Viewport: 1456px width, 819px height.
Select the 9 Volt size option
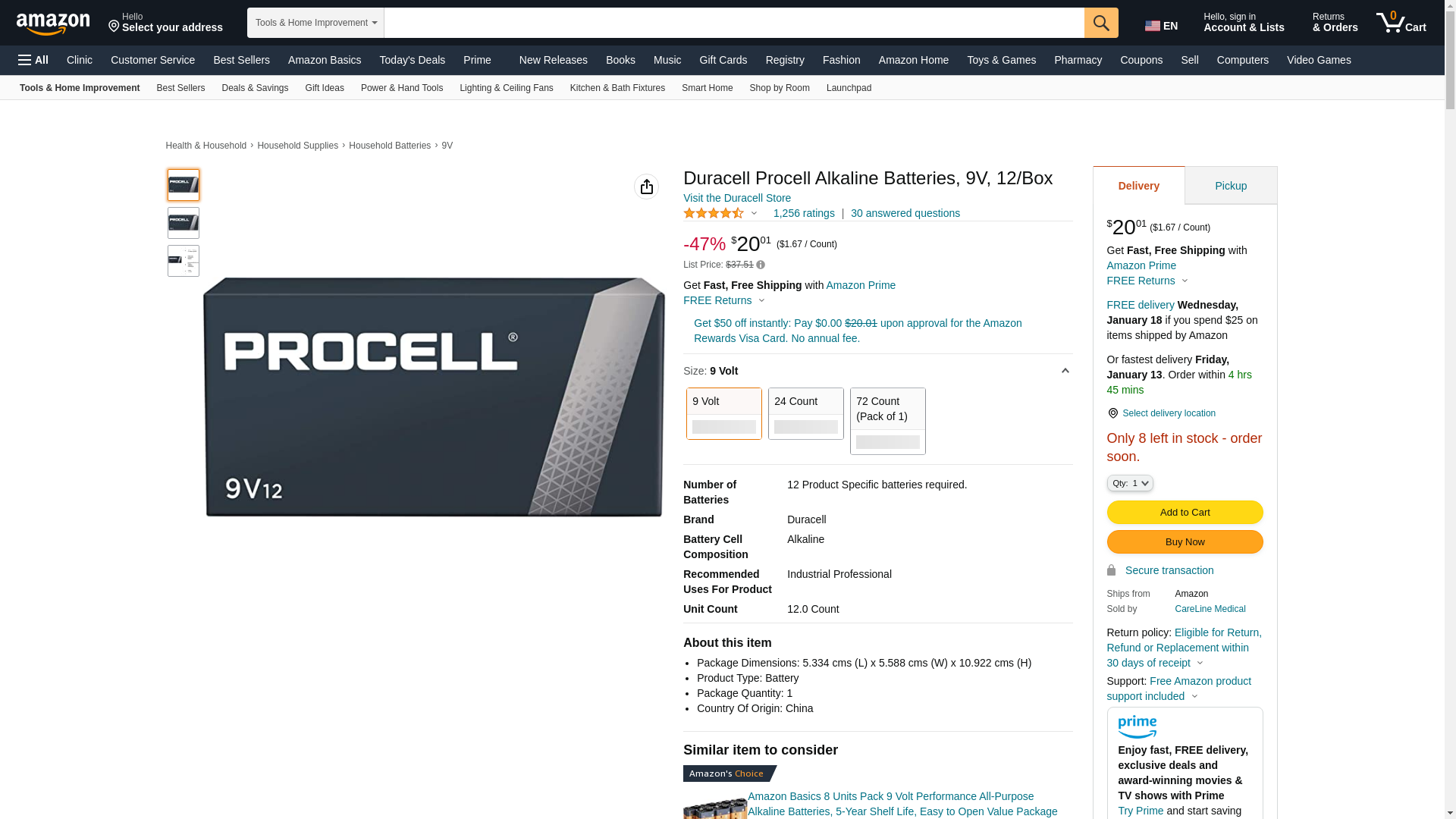(x=723, y=413)
